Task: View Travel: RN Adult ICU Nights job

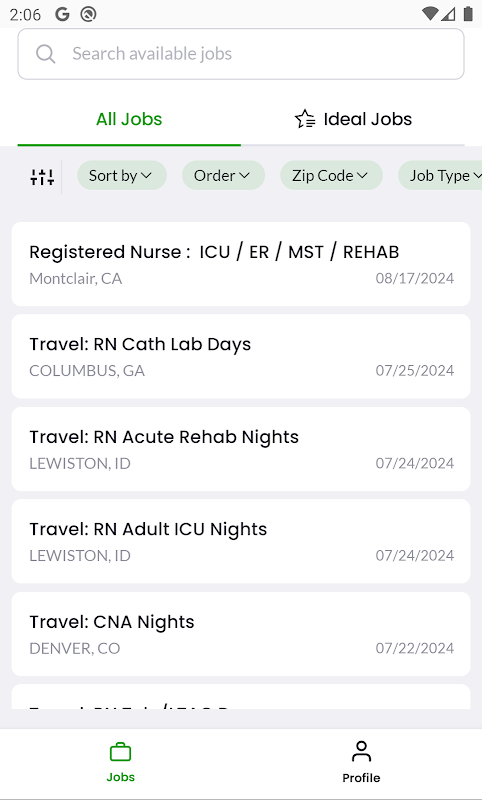Action: 241,541
